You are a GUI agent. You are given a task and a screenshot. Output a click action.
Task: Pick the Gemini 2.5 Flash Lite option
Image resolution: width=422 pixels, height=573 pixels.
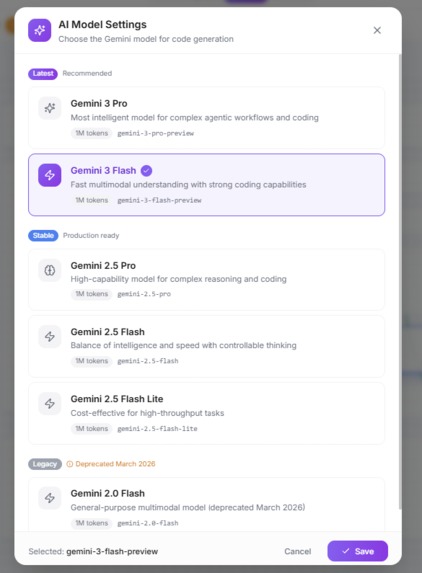click(x=206, y=413)
